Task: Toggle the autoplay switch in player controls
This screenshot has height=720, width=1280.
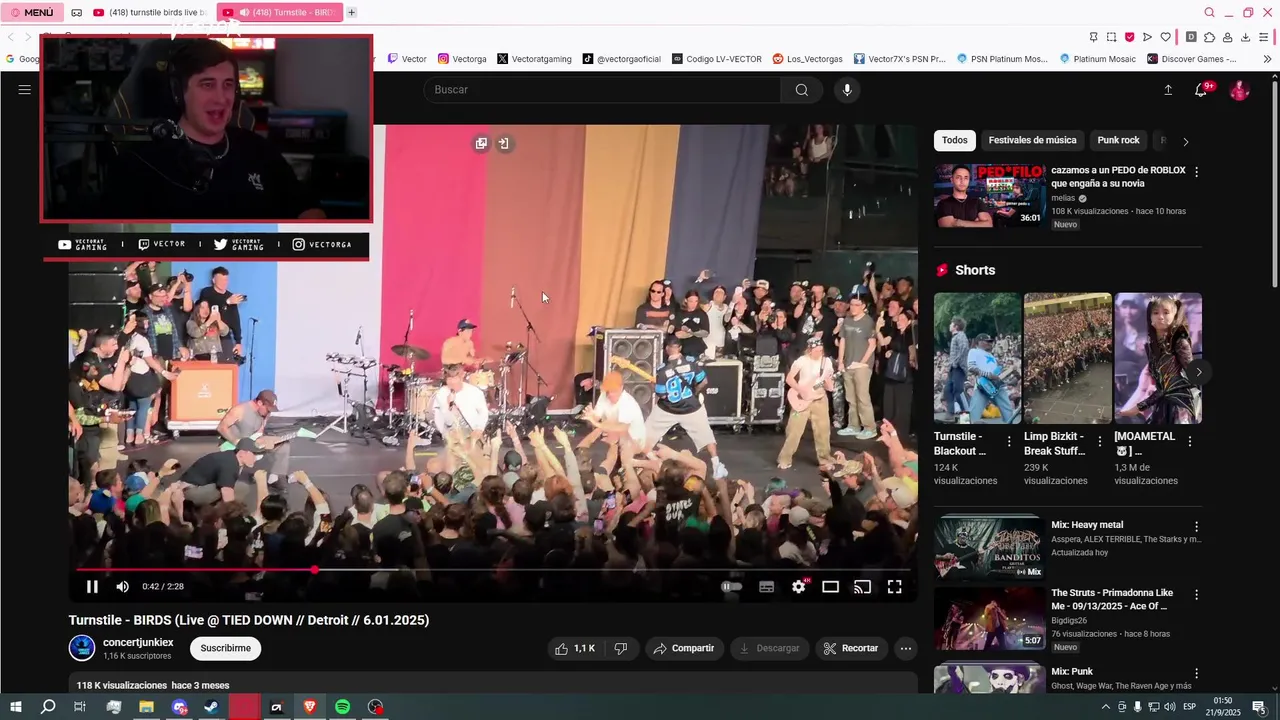Action: pyautogui.click(x=732, y=587)
